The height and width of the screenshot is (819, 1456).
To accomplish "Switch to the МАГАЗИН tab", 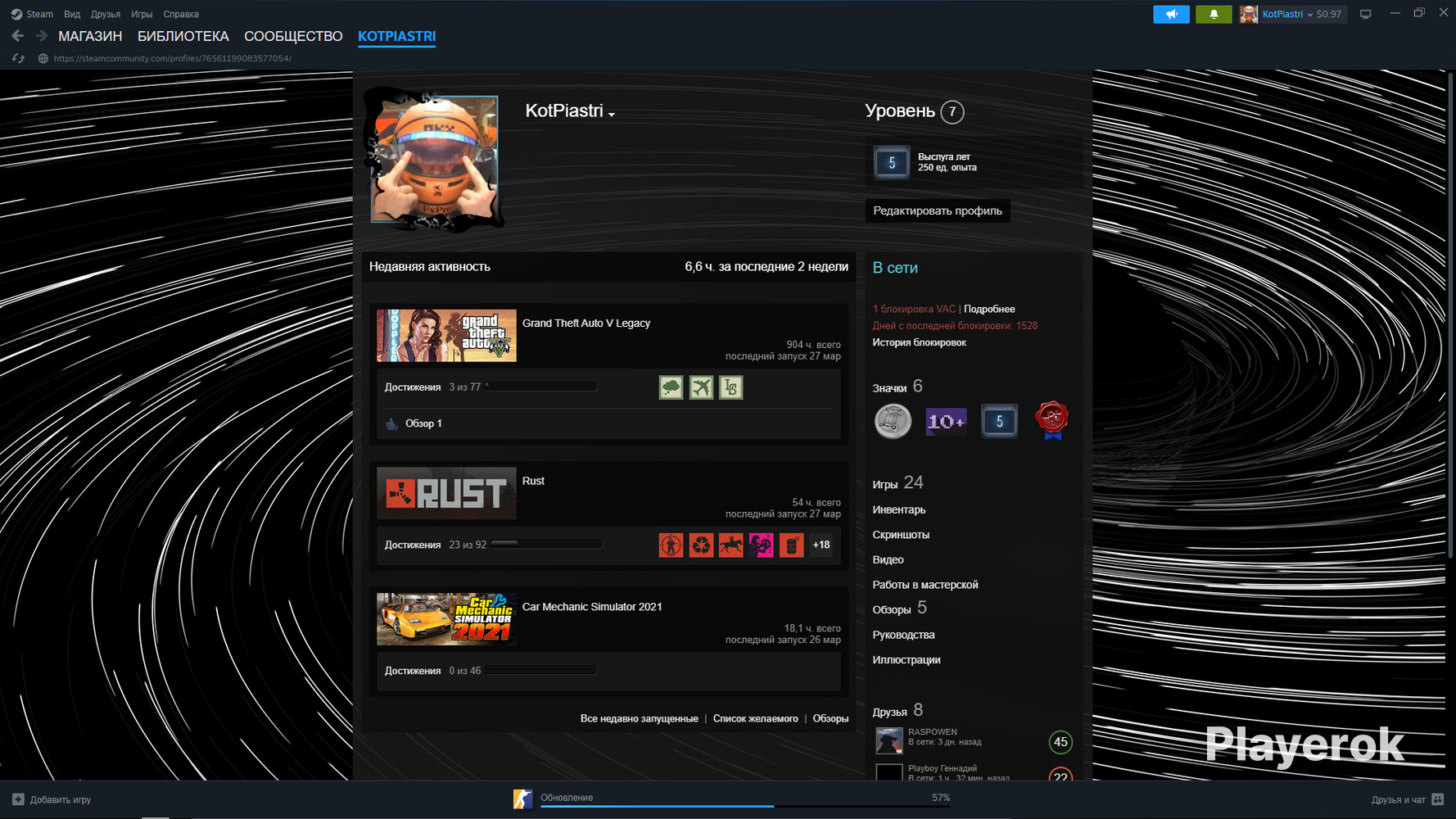I will [x=90, y=36].
